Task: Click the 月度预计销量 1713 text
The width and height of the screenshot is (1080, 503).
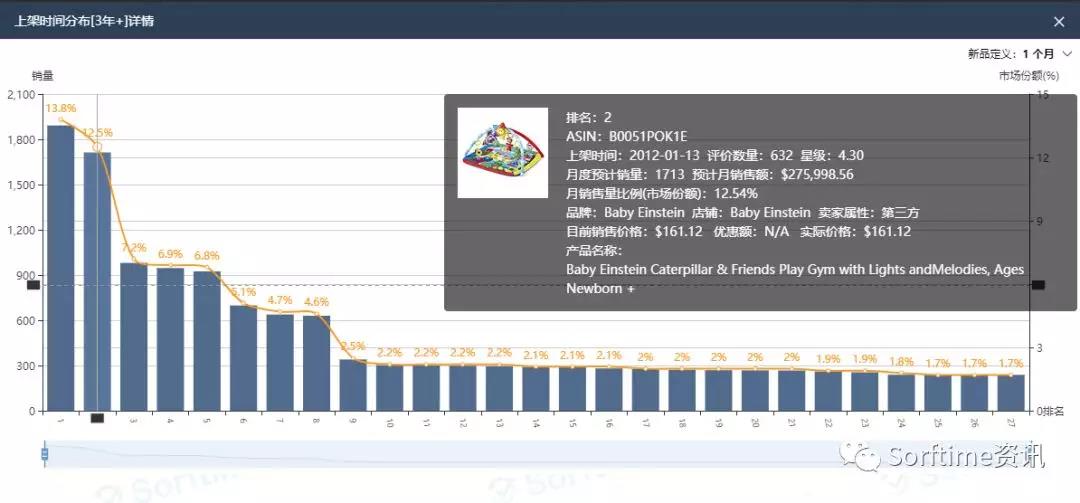Action: pos(625,174)
